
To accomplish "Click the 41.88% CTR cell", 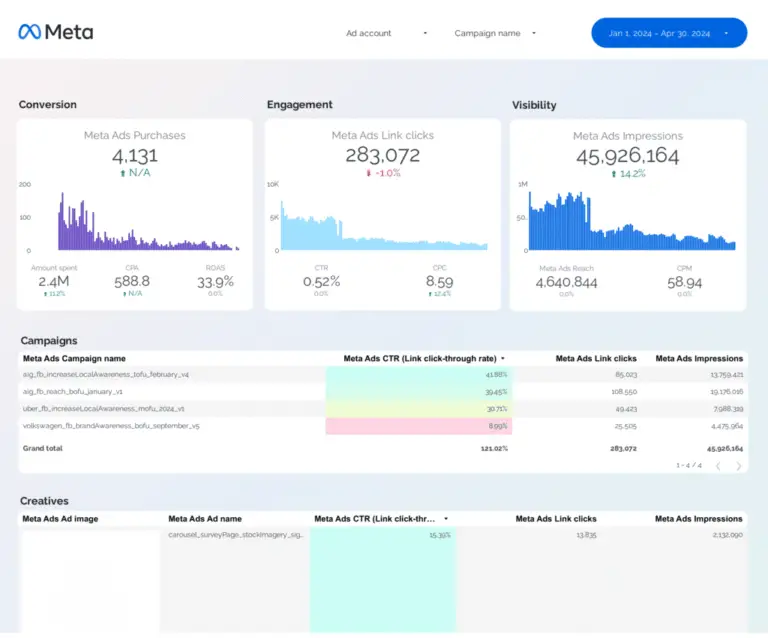I will (x=419, y=375).
